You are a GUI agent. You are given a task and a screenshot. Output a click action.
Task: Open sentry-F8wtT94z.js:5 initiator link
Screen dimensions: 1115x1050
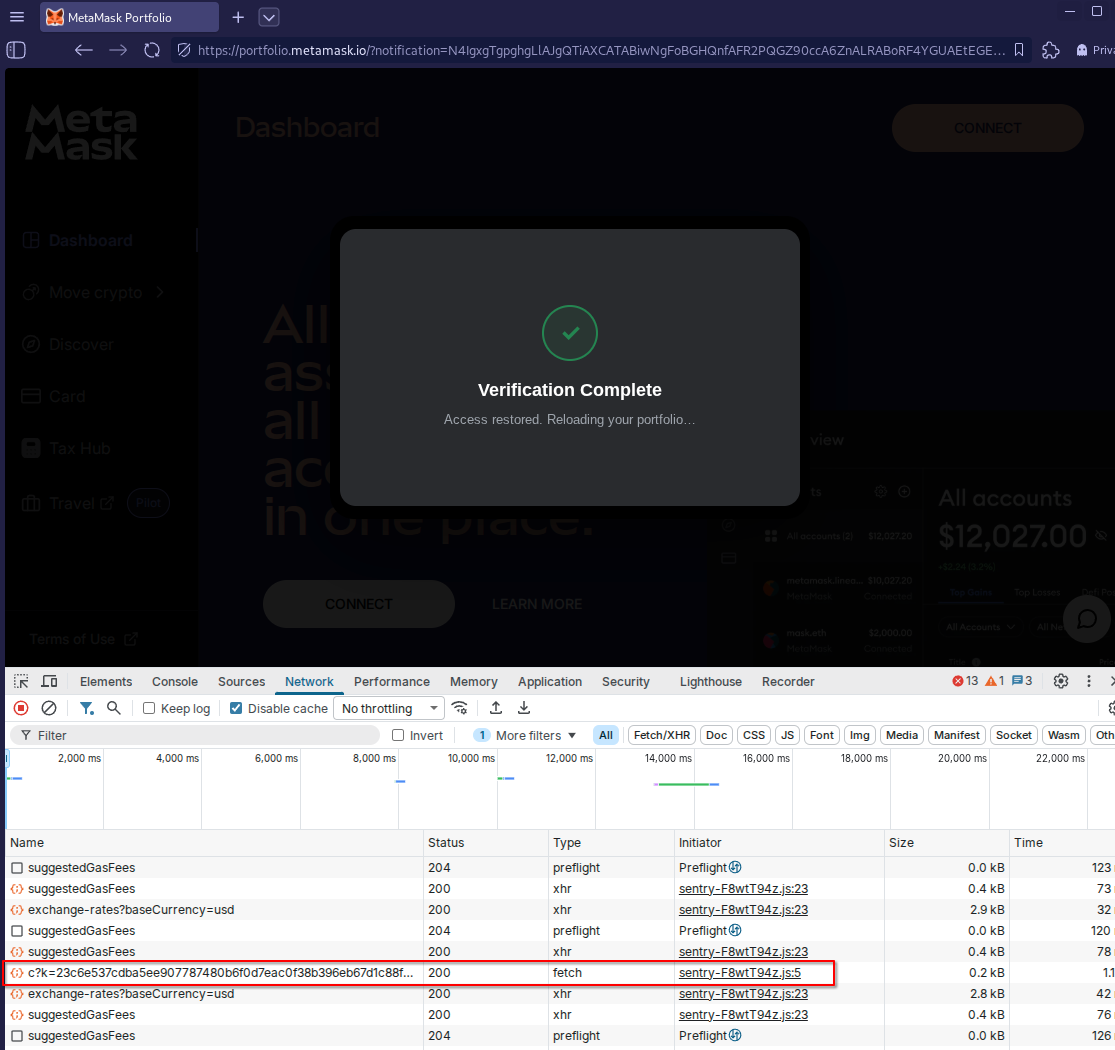click(x=740, y=973)
